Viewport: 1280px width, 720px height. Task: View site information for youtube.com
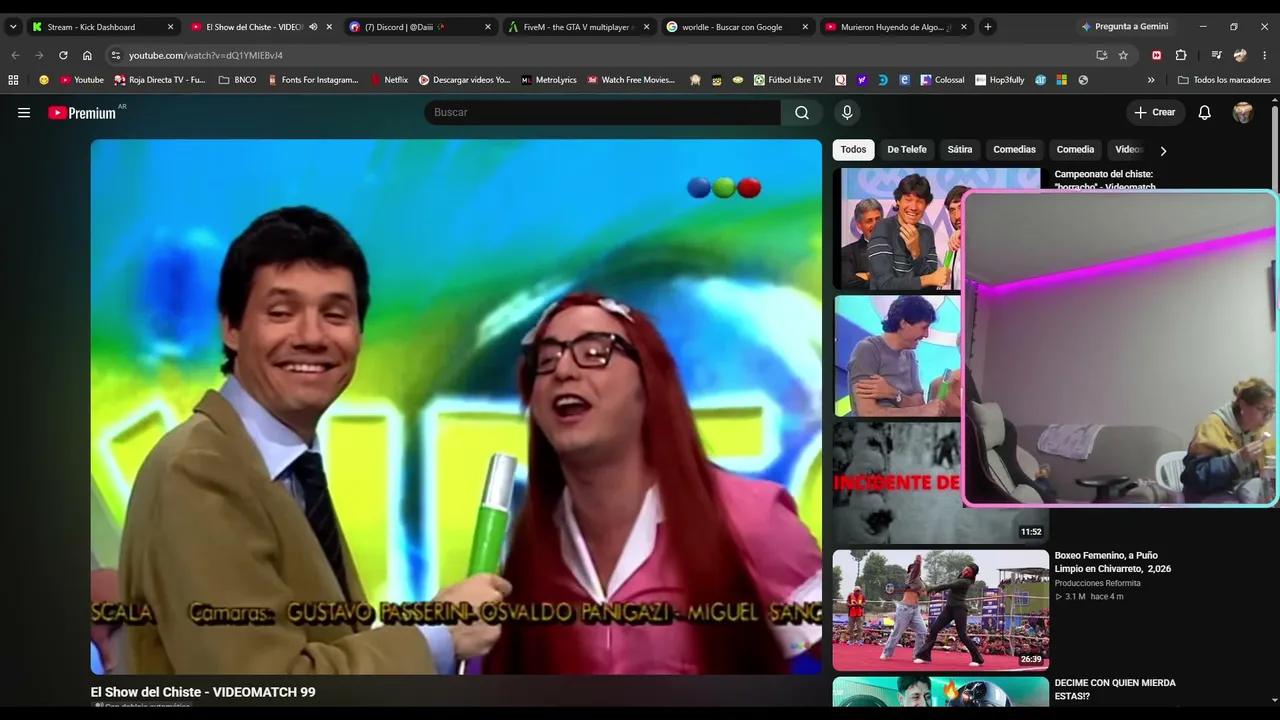116,55
